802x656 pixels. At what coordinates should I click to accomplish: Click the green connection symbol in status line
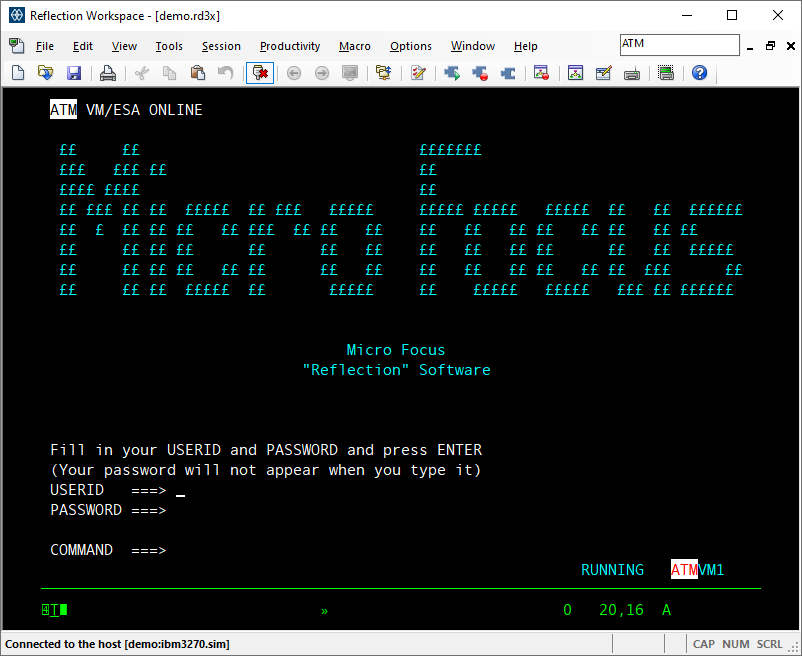pos(54,609)
